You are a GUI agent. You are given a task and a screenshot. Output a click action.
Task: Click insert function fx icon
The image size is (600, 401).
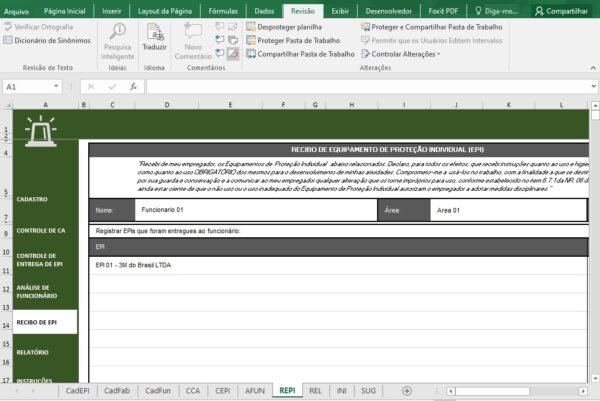point(133,87)
